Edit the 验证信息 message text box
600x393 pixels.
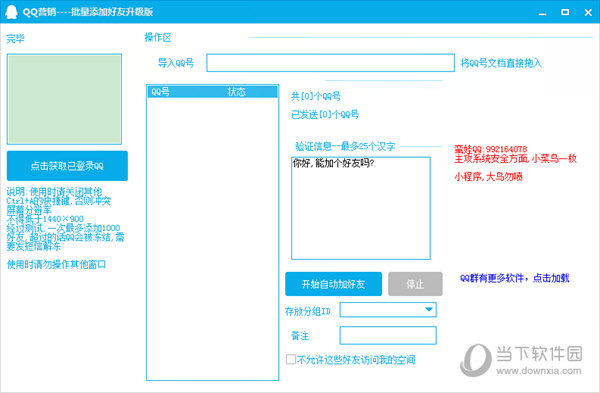(x=360, y=208)
